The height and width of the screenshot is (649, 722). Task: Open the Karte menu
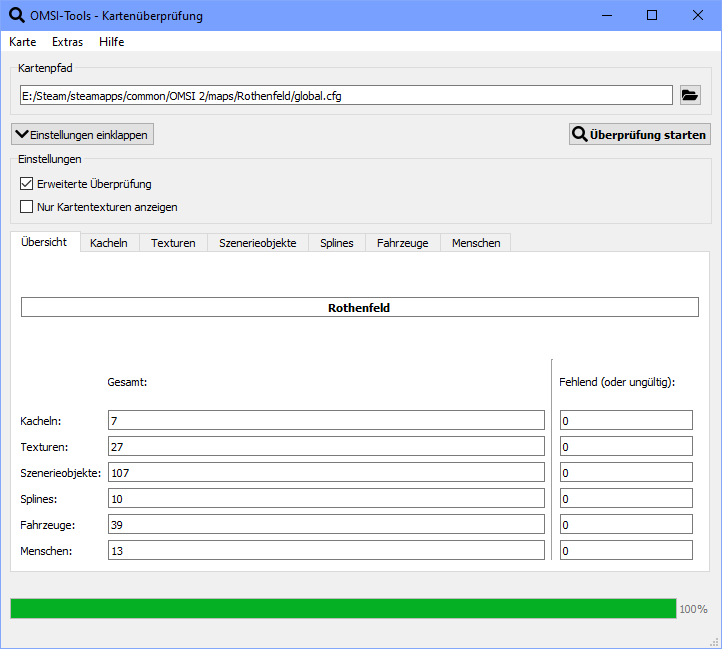click(x=22, y=42)
